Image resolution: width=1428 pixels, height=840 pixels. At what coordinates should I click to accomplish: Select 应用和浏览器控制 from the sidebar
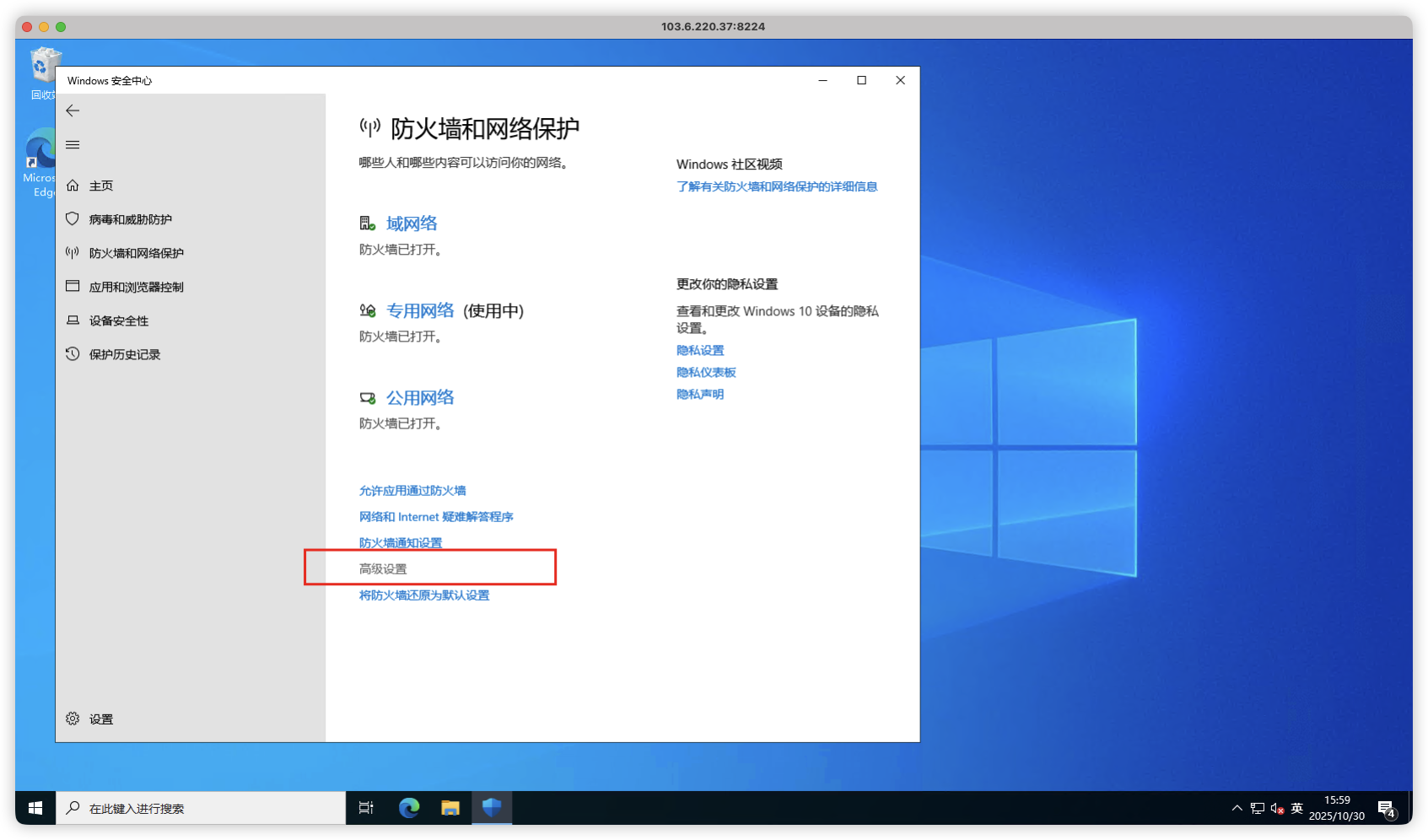[x=135, y=286]
